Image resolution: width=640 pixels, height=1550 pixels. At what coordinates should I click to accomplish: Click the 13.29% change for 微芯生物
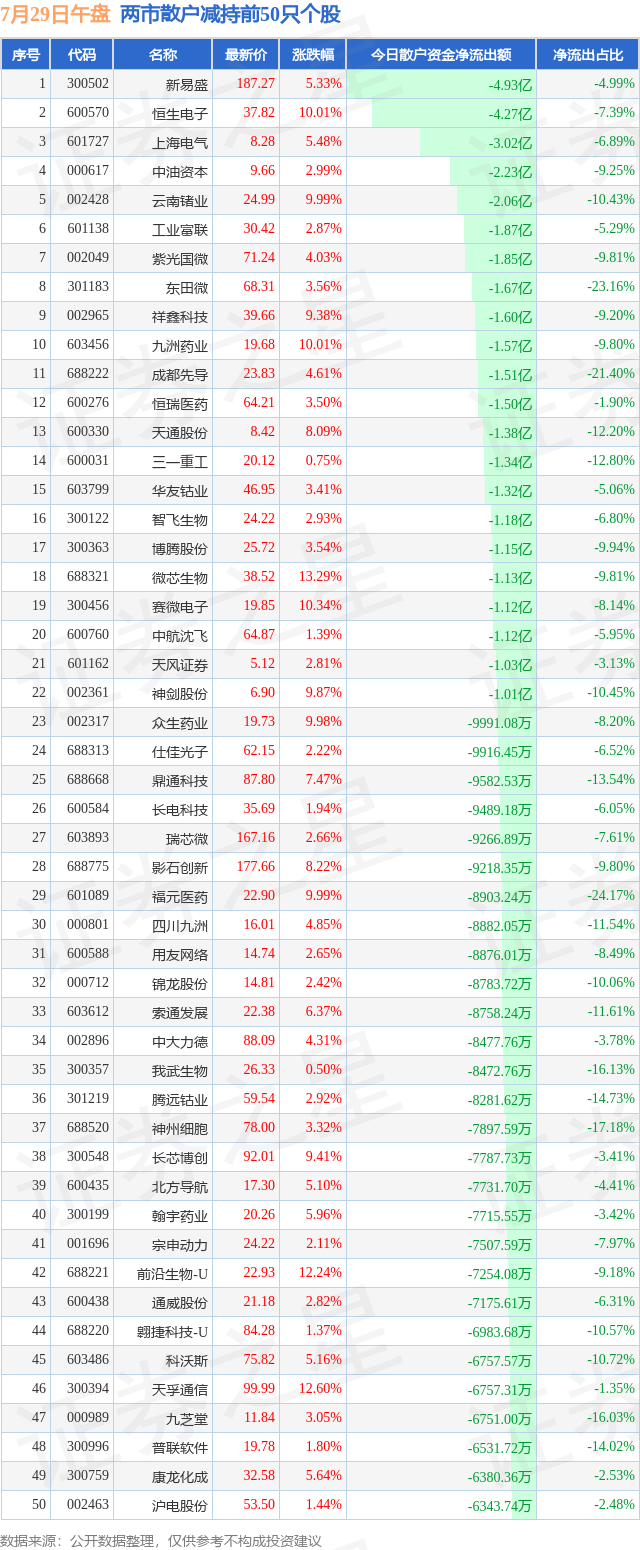[320, 577]
